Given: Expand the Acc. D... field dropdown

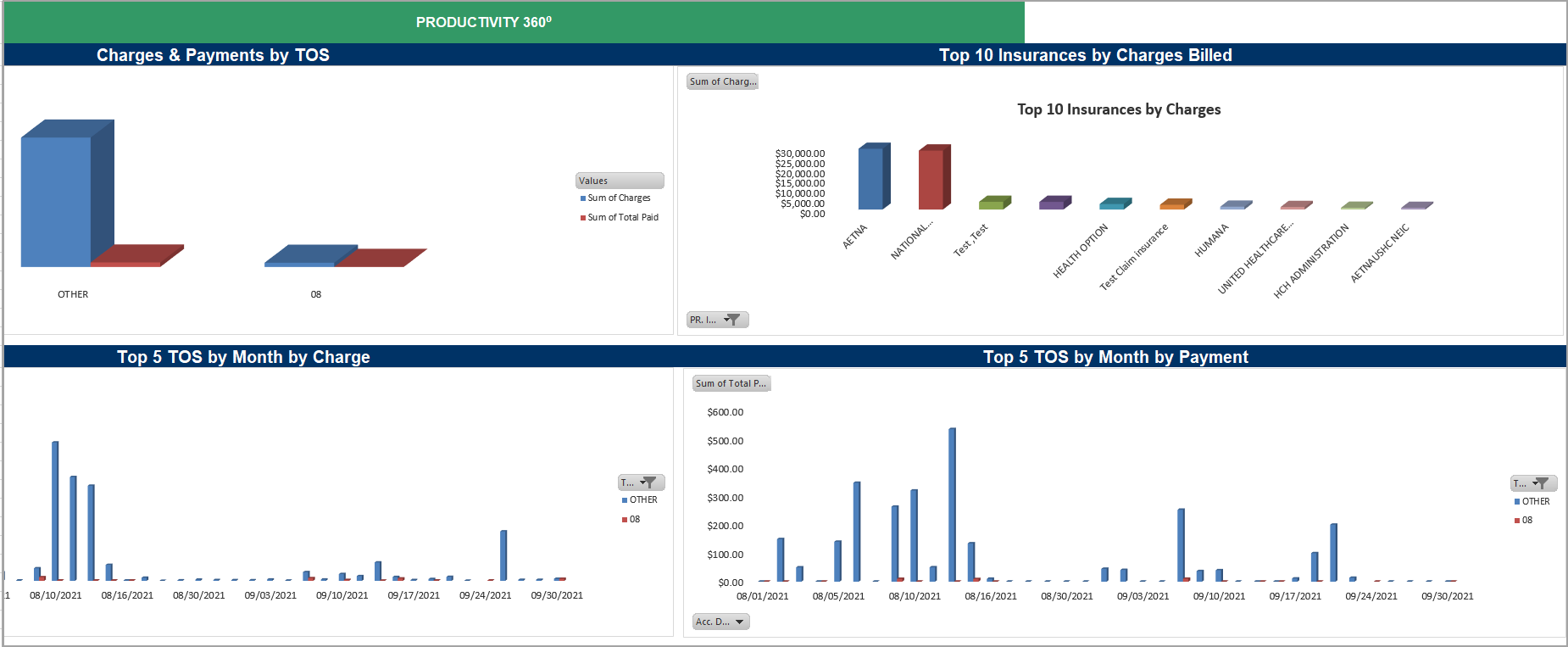Looking at the screenshot, I should (739, 622).
